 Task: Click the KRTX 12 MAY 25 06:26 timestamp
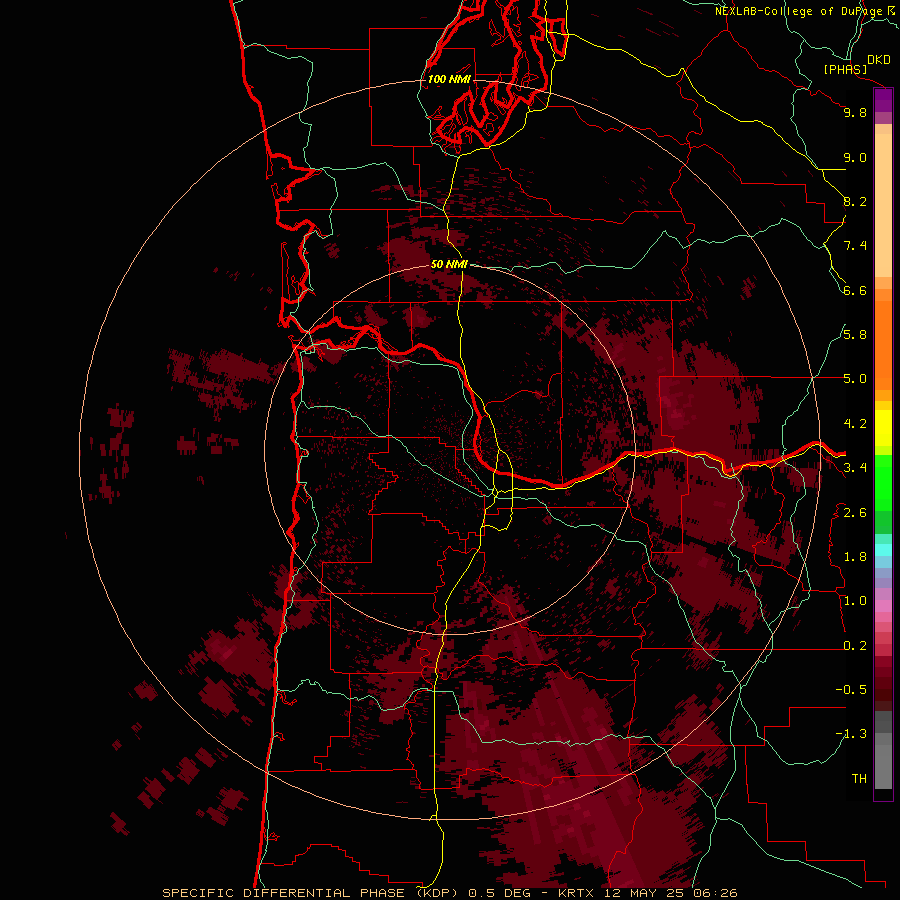click(x=647, y=893)
